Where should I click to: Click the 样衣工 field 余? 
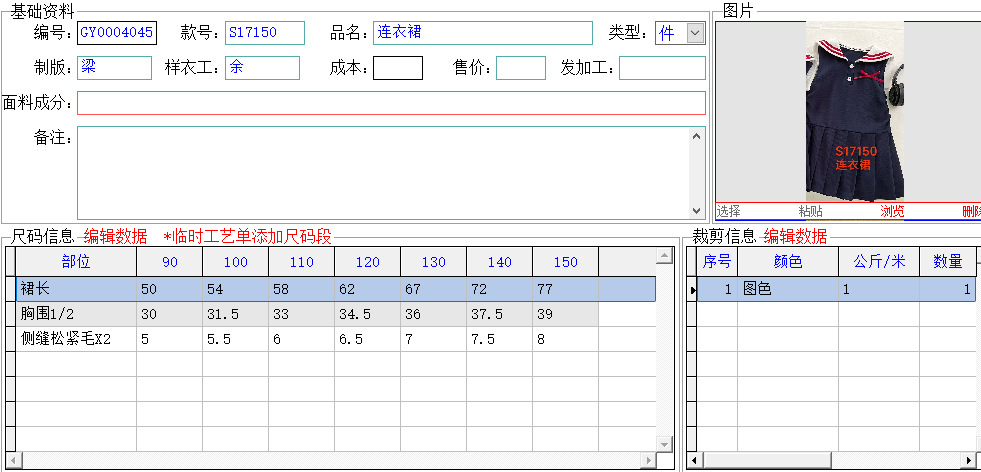tap(262, 68)
